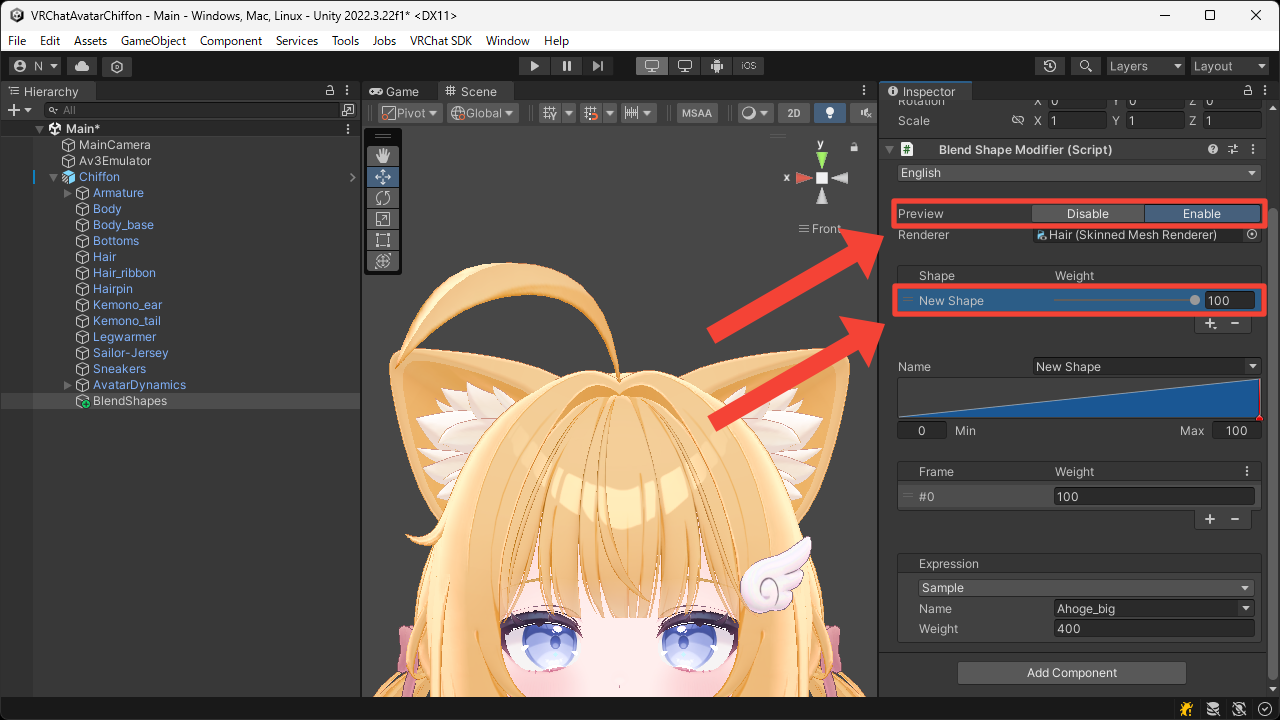This screenshot has width=1280, height=720.
Task: Disable the blend shape preview
Action: (1087, 214)
